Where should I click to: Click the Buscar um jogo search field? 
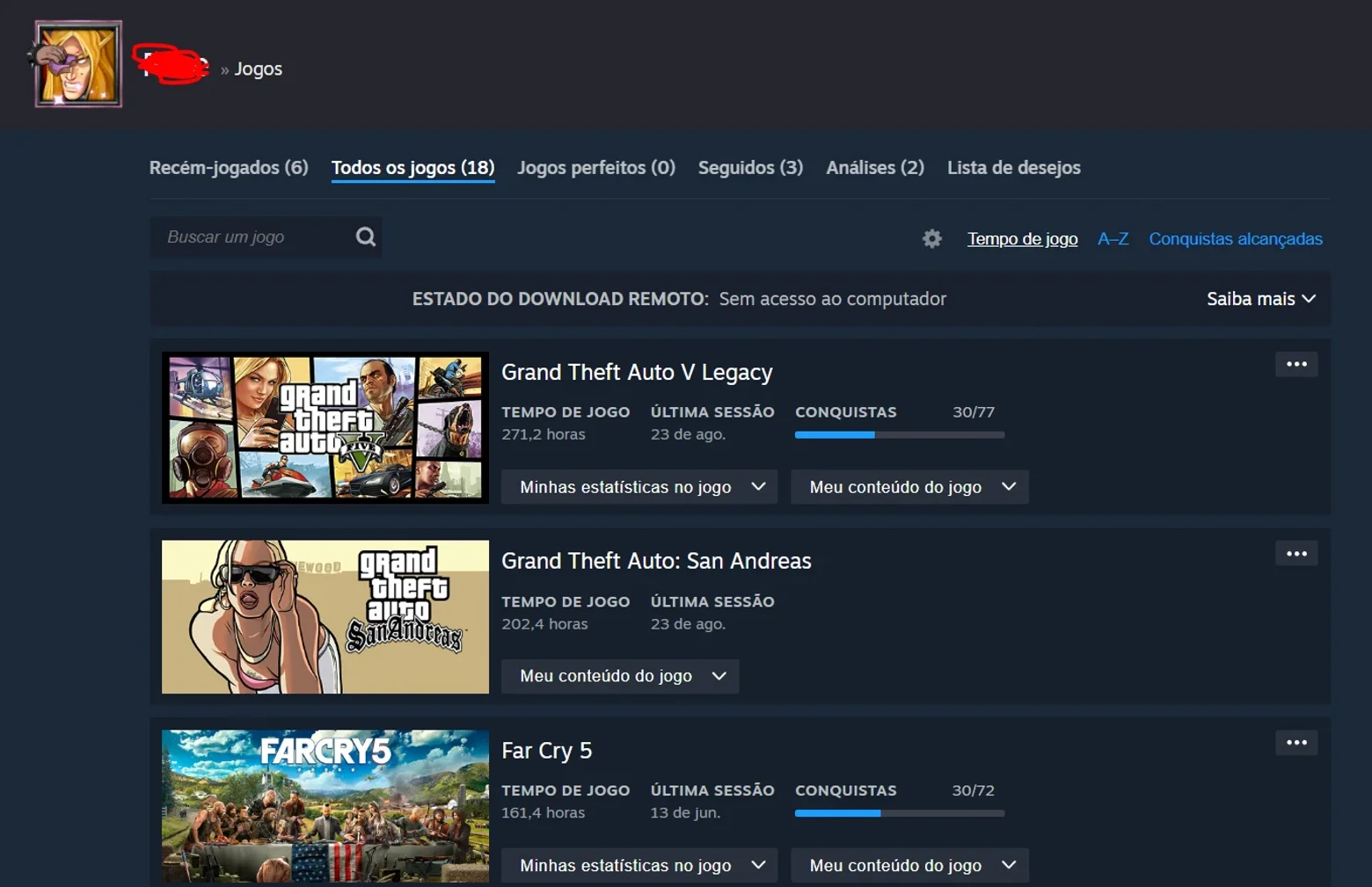coord(266,237)
